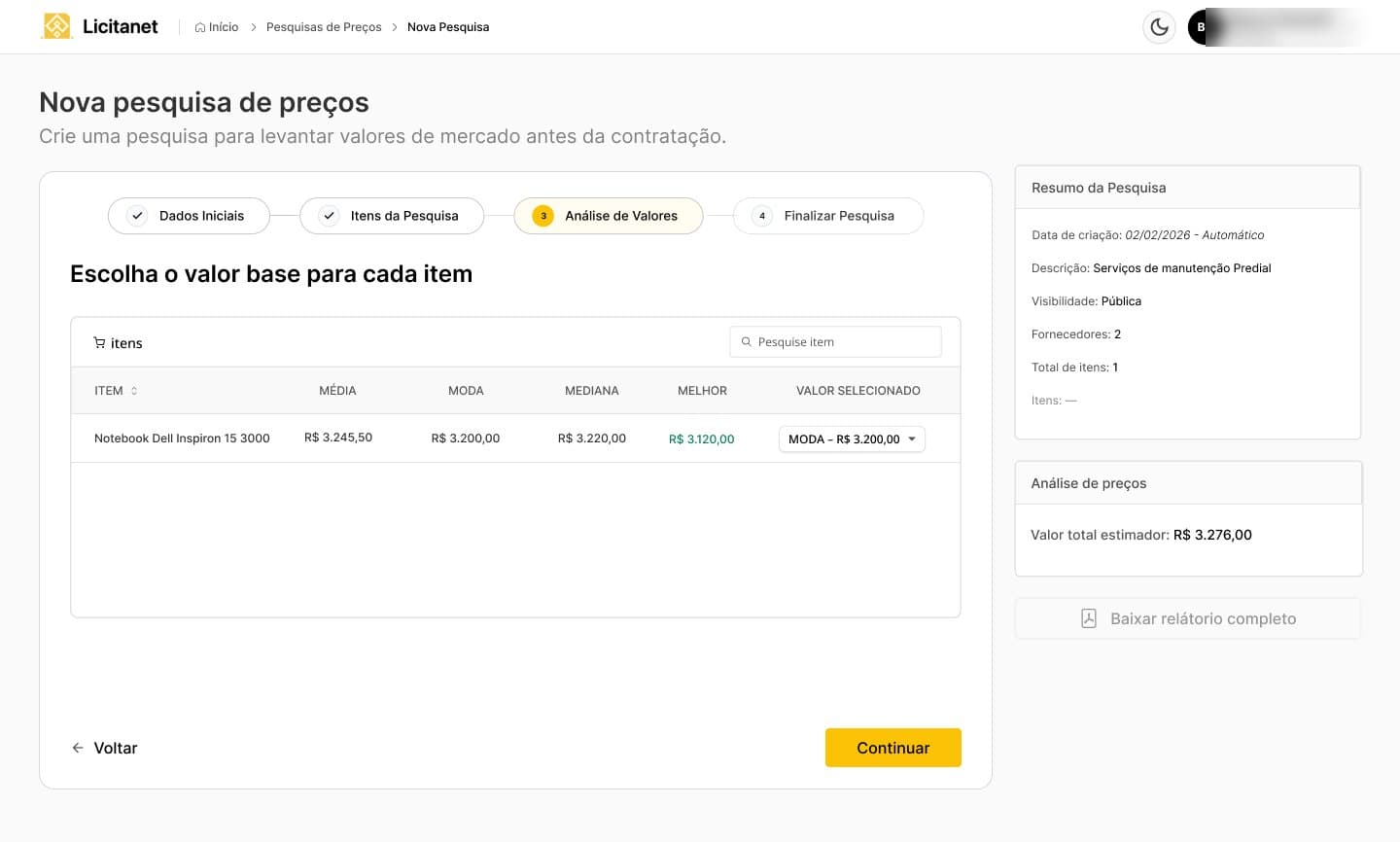Click the Serviços de manutenção Predial description
Viewport: 1400px width, 842px height.
click(1182, 268)
